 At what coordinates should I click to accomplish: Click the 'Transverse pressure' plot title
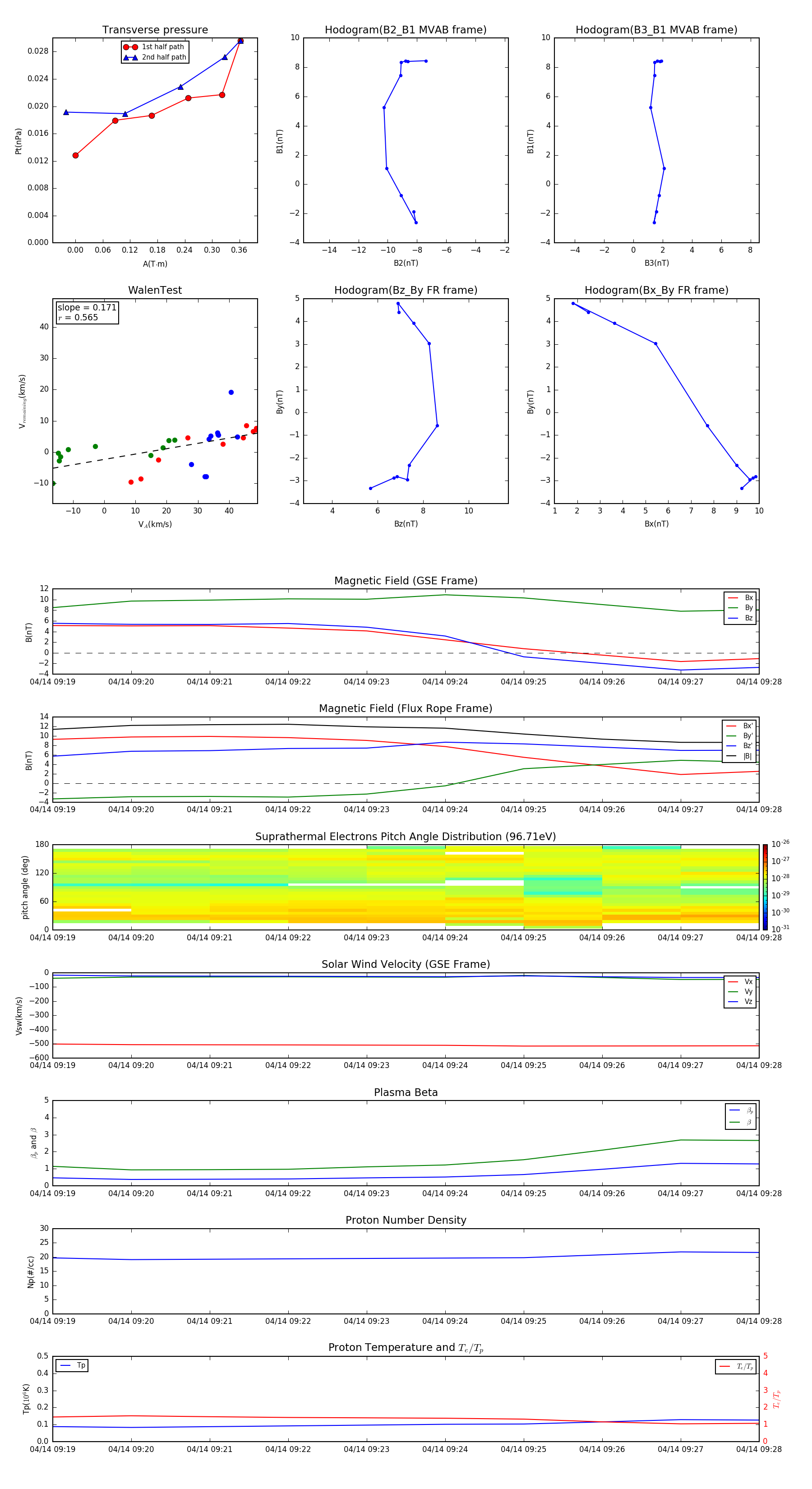pos(155,30)
